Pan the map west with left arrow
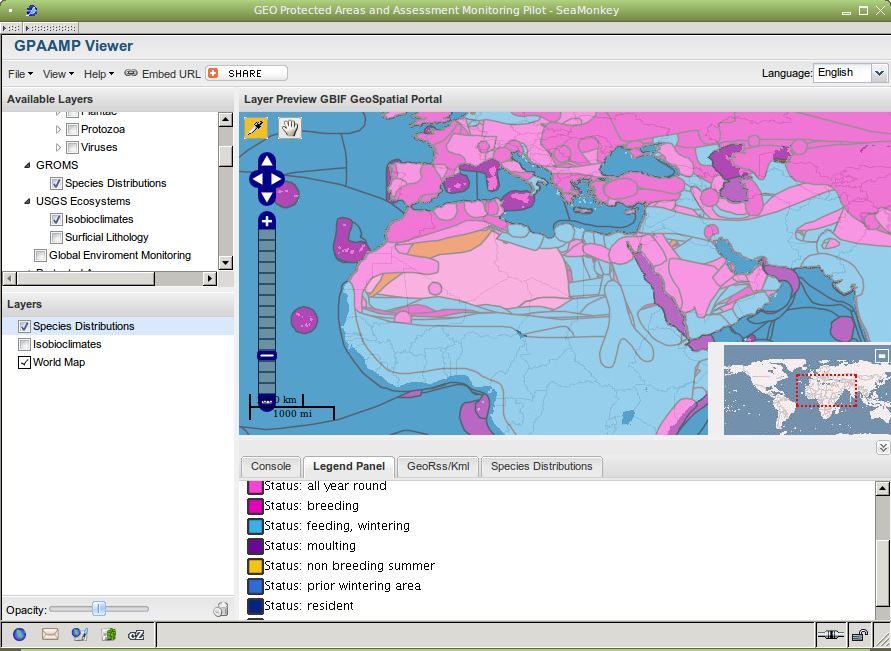891x651 pixels. (257, 179)
